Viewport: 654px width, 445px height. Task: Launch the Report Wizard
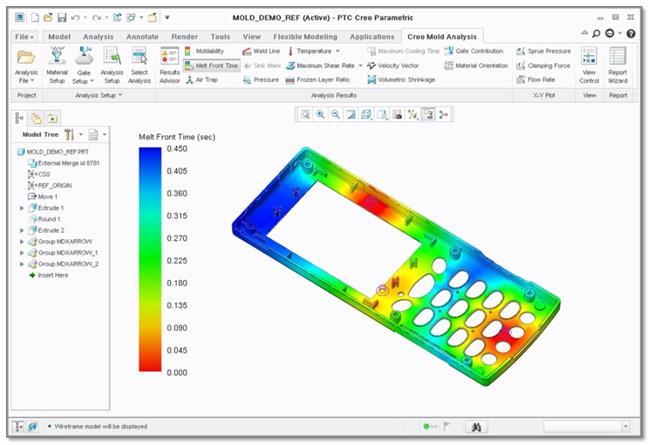(x=618, y=65)
